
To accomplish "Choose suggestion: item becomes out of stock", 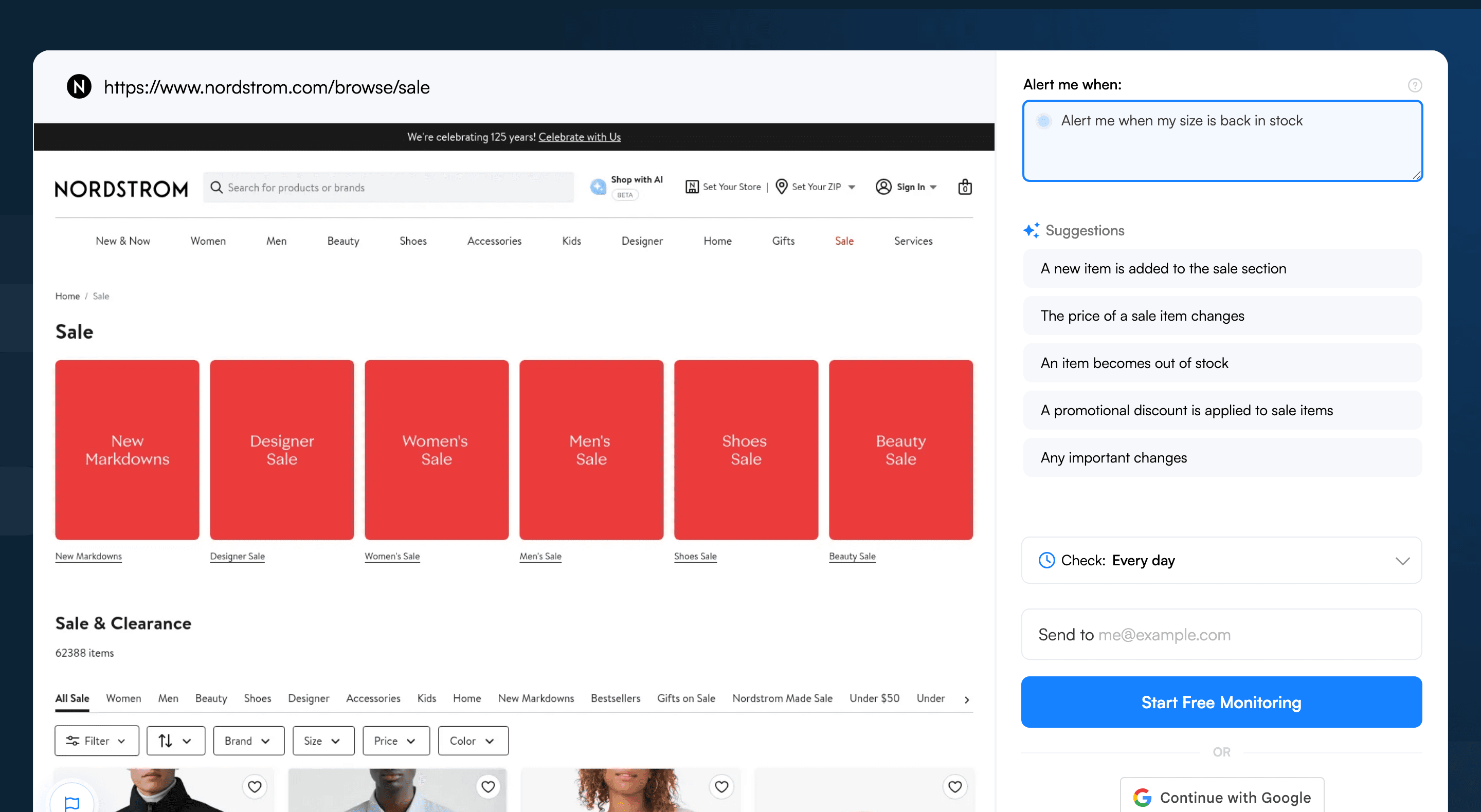I will point(1222,363).
